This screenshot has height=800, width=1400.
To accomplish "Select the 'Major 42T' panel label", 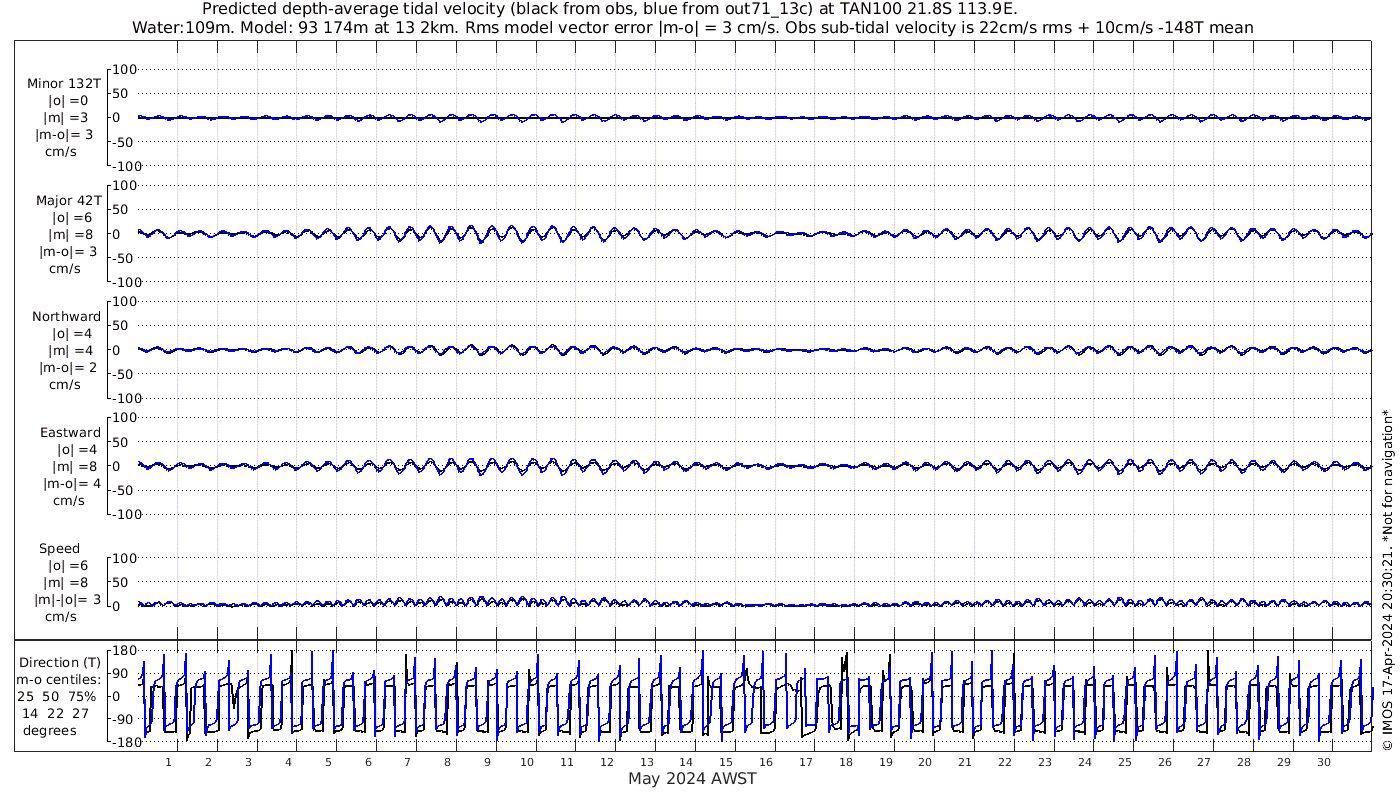I will pyautogui.click(x=68, y=200).
